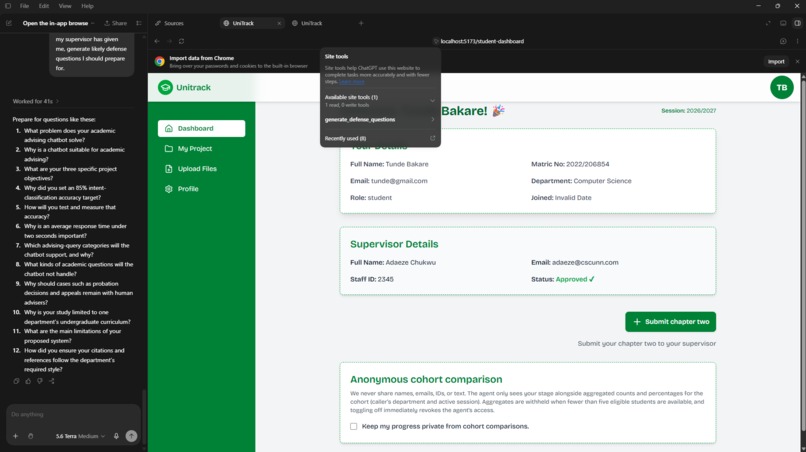The height and width of the screenshot is (452, 806).
Task: Open the Edit menu
Action: coord(44,6)
